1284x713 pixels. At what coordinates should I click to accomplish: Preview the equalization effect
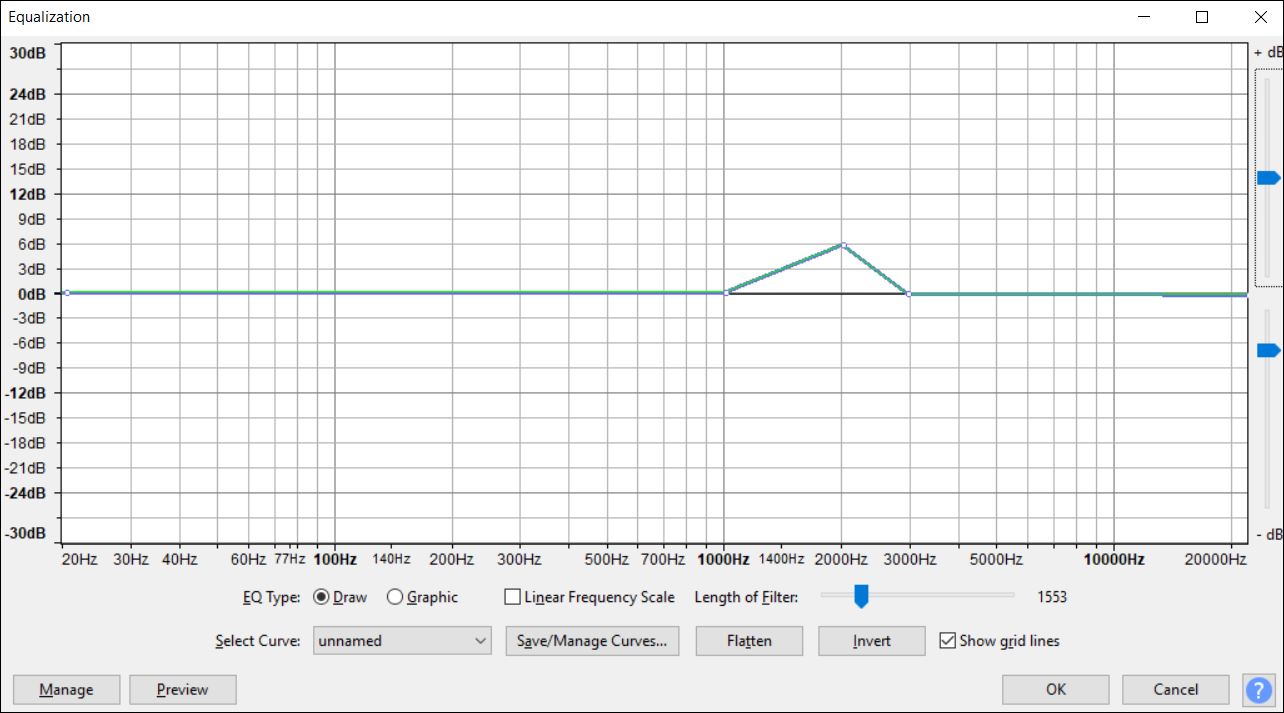[182, 689]
